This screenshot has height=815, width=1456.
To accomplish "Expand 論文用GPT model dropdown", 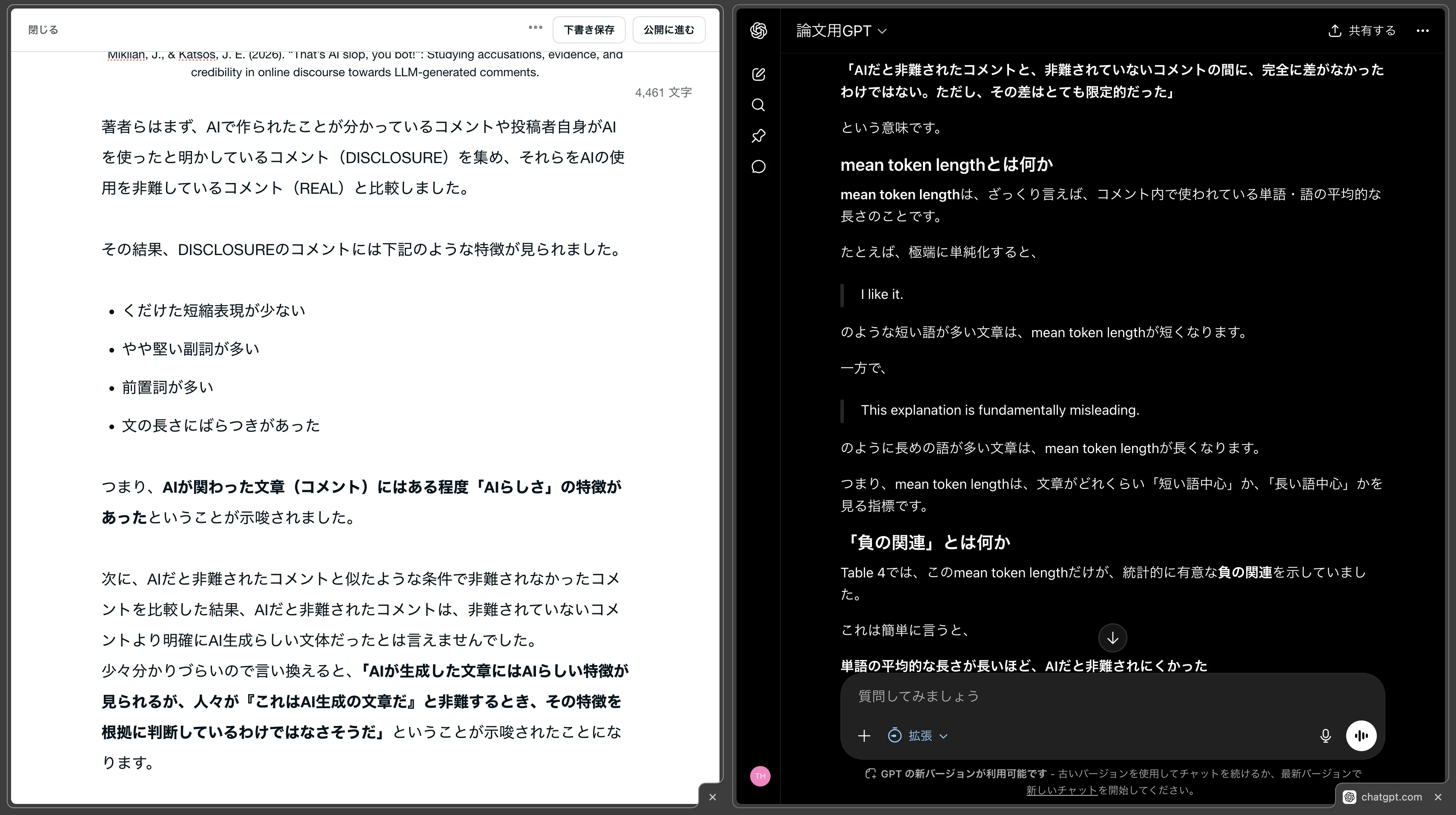I will tap(841, 31).
